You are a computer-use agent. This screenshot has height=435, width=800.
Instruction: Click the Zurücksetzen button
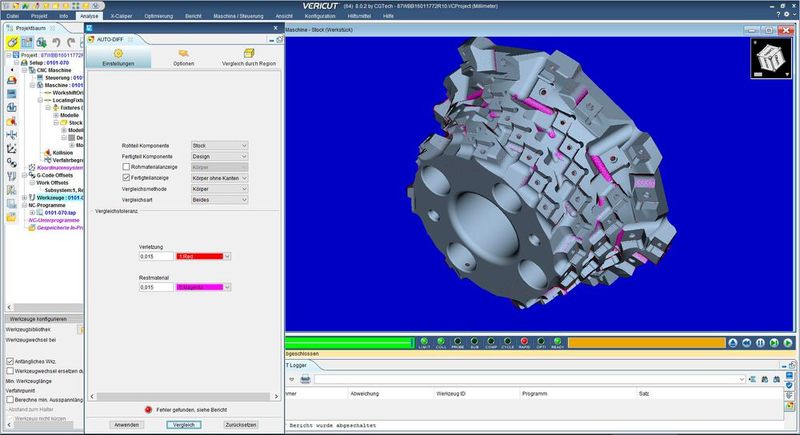click(241, 424)
